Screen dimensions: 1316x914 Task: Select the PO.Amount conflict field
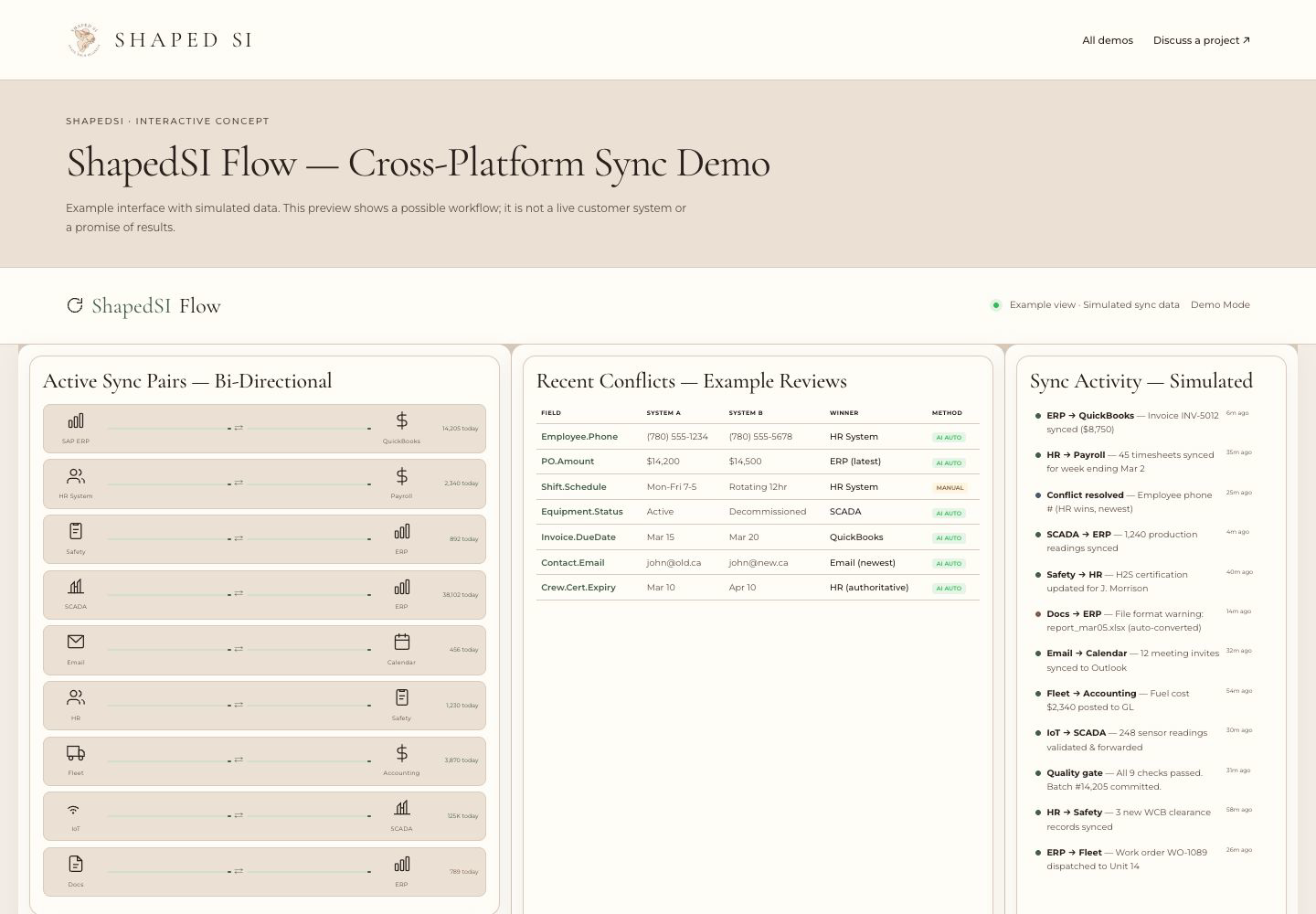click(x=568, y=462)
